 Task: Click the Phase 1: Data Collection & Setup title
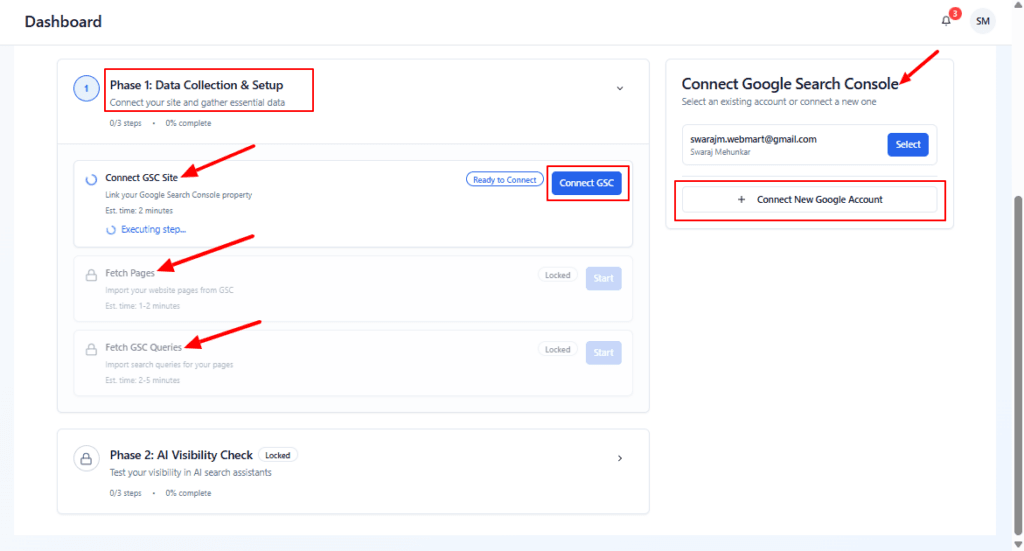[196, 85]
